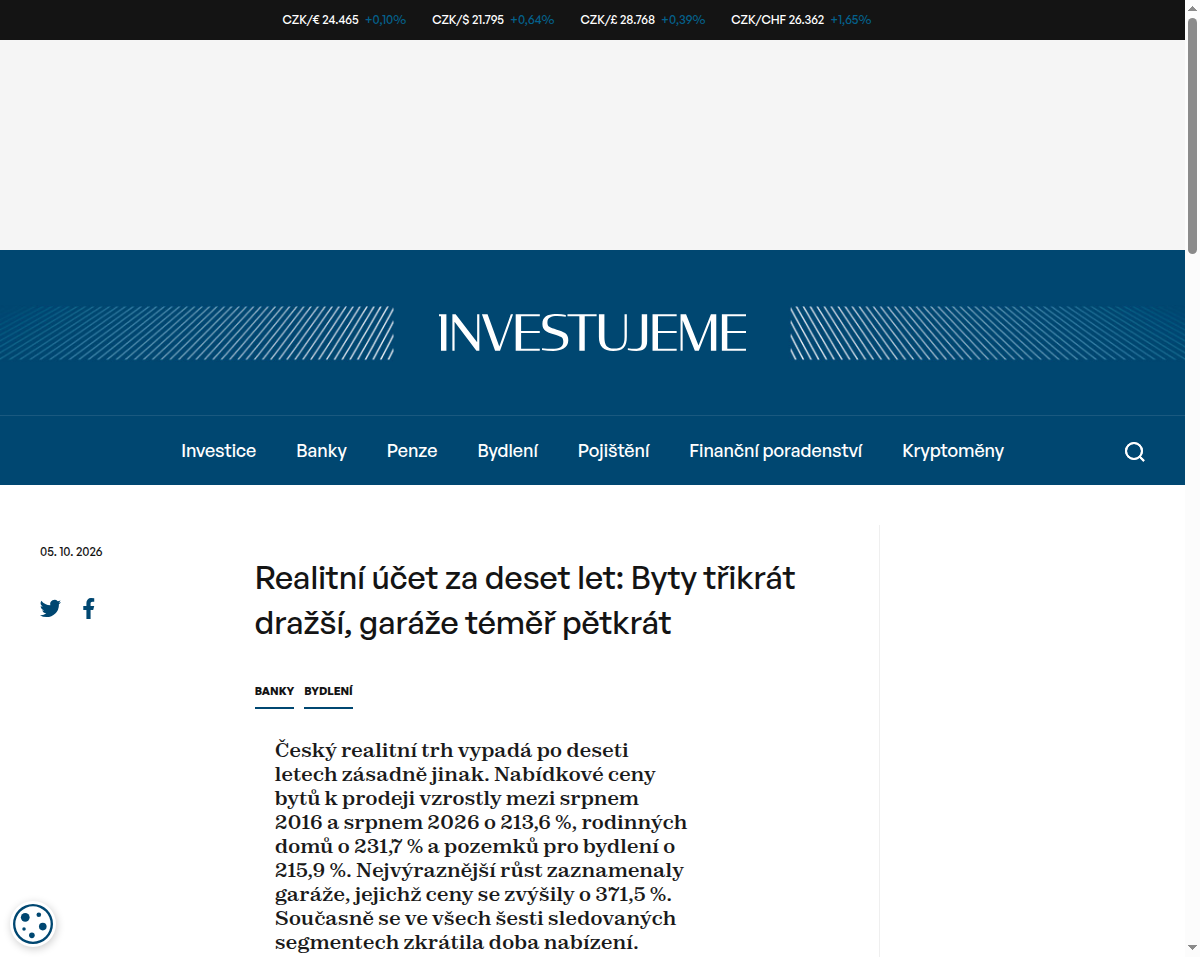Select the article date 05. 10. 2026
Image resolution: width=1200 pixels, height=957 pixels.
pyautogui.click(x=71, y=552)
